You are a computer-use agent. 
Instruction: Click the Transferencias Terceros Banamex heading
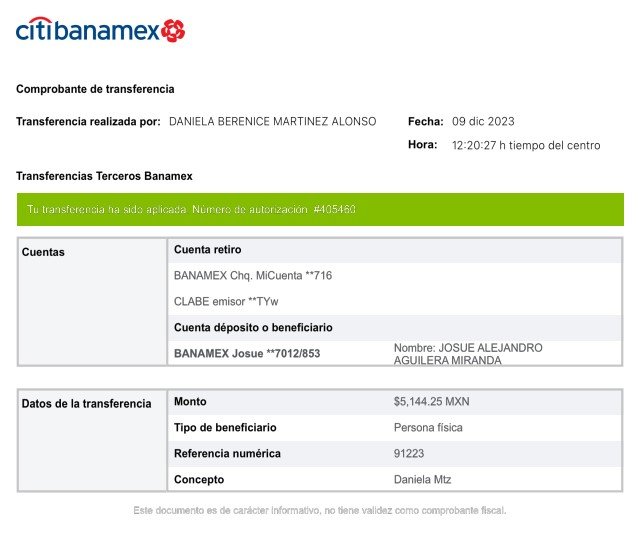104,176
